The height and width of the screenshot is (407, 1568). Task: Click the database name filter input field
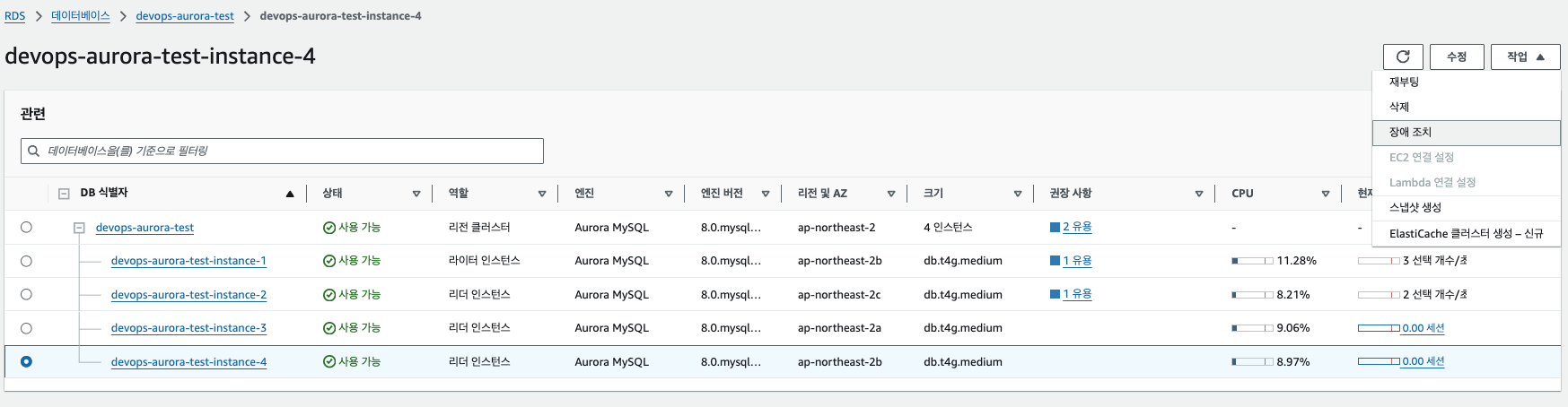click(282, 151)
